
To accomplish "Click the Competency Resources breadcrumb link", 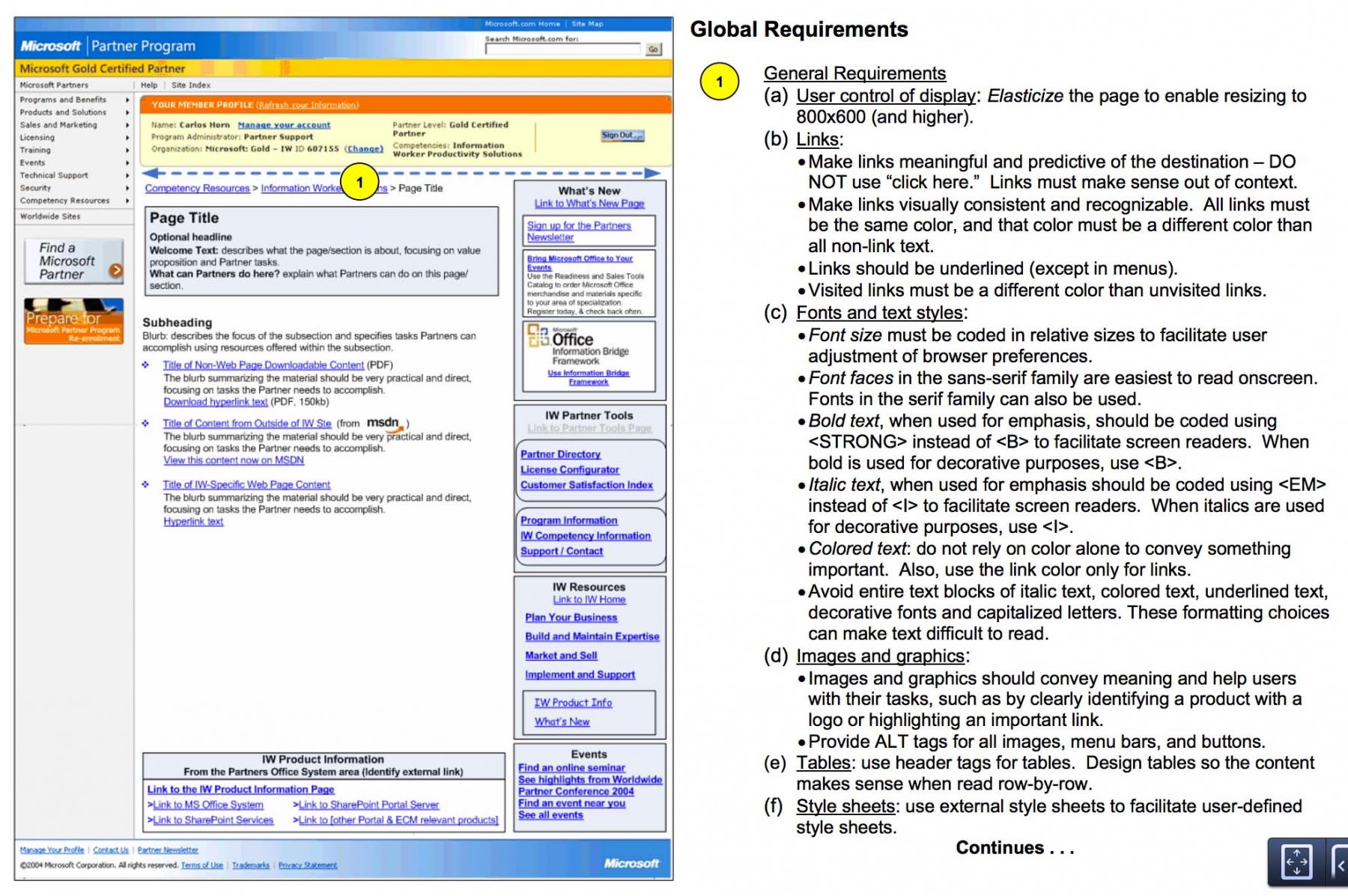I will [197, 189].
